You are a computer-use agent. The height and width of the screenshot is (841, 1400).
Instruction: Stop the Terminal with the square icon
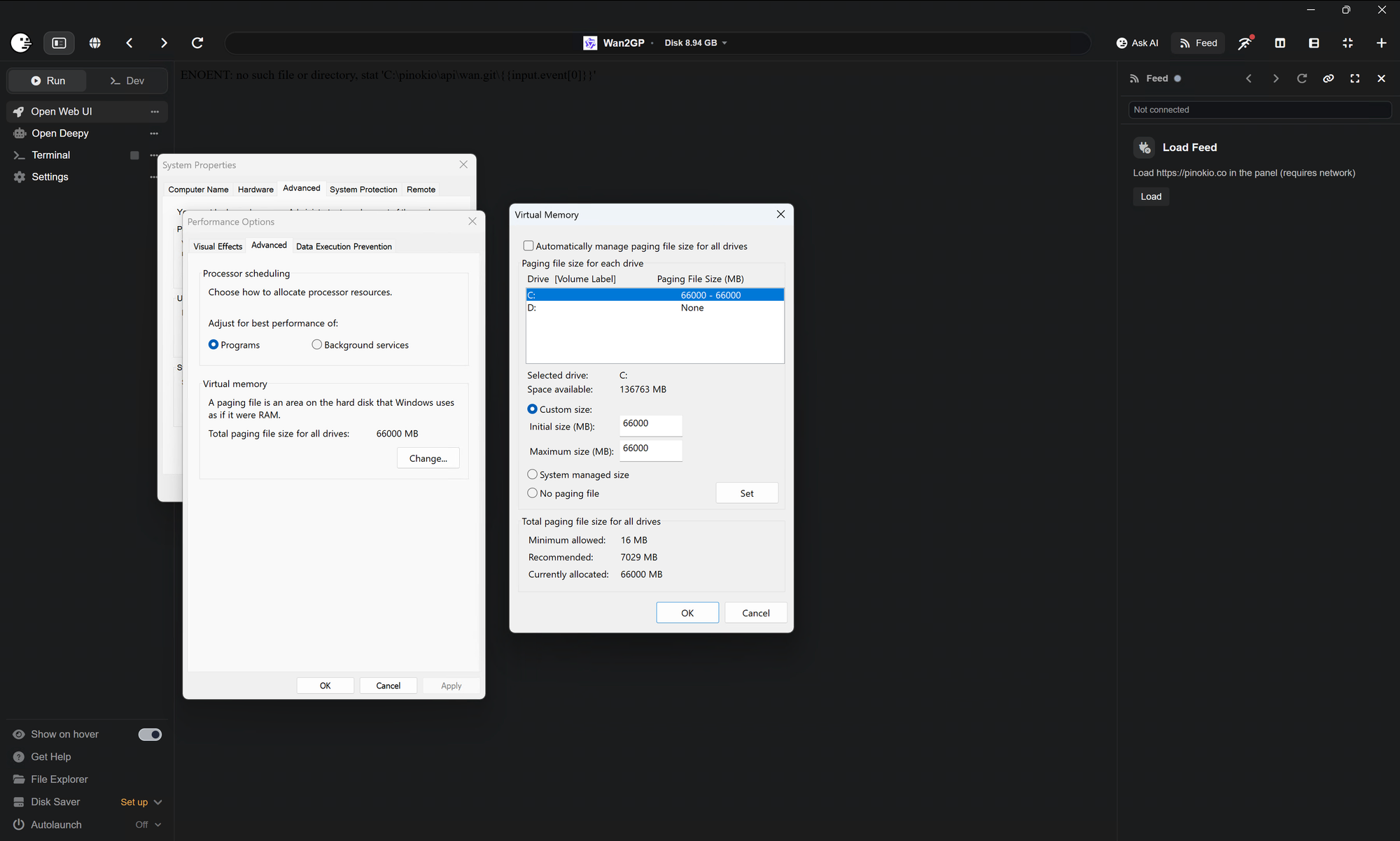point(134,155)
